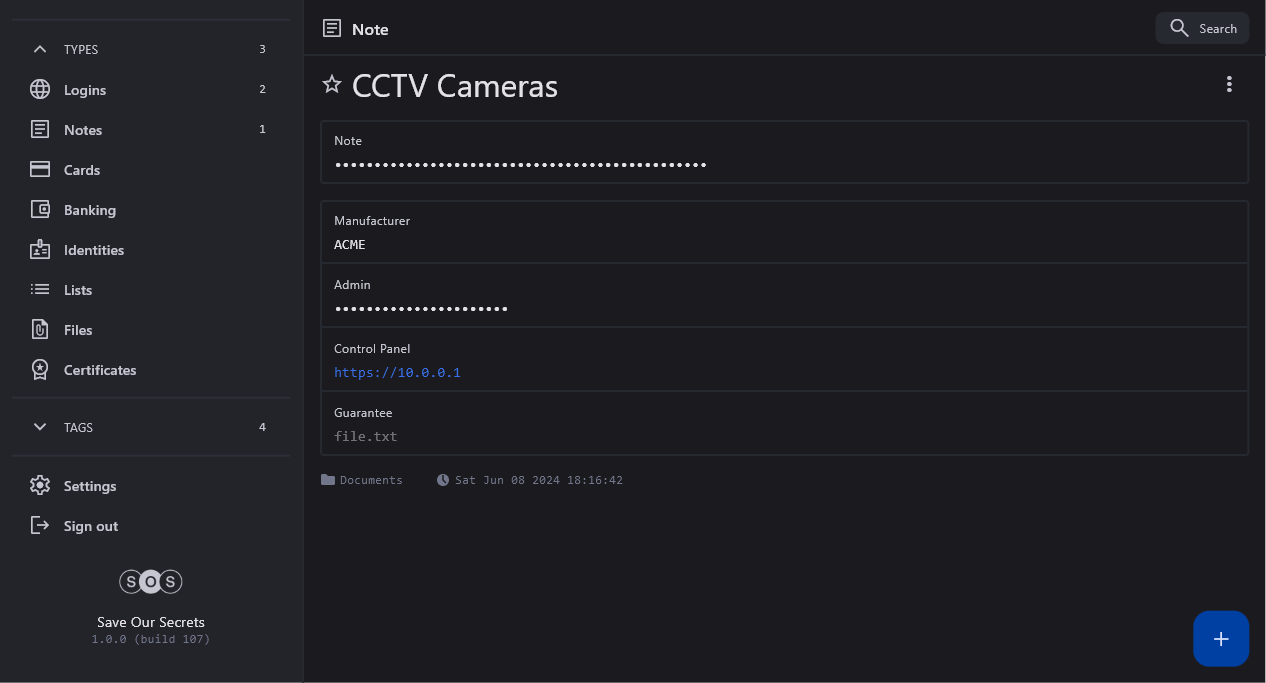Select the Notes icon in sidebar
This screenshot has height=683, width=1266.
(40, 130)
